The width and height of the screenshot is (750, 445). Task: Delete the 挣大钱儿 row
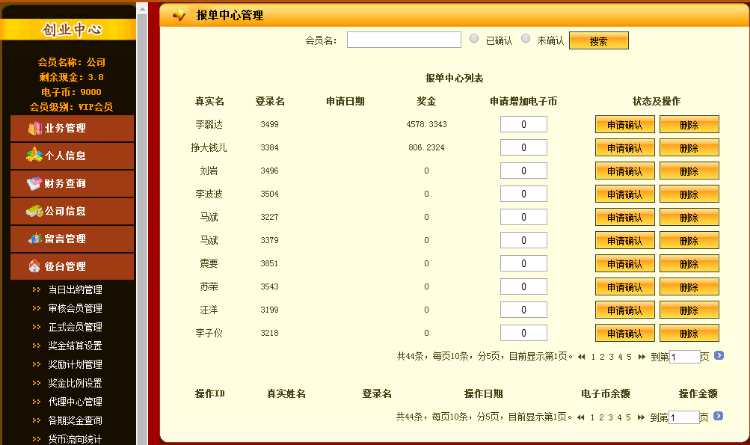coord(689,148)
